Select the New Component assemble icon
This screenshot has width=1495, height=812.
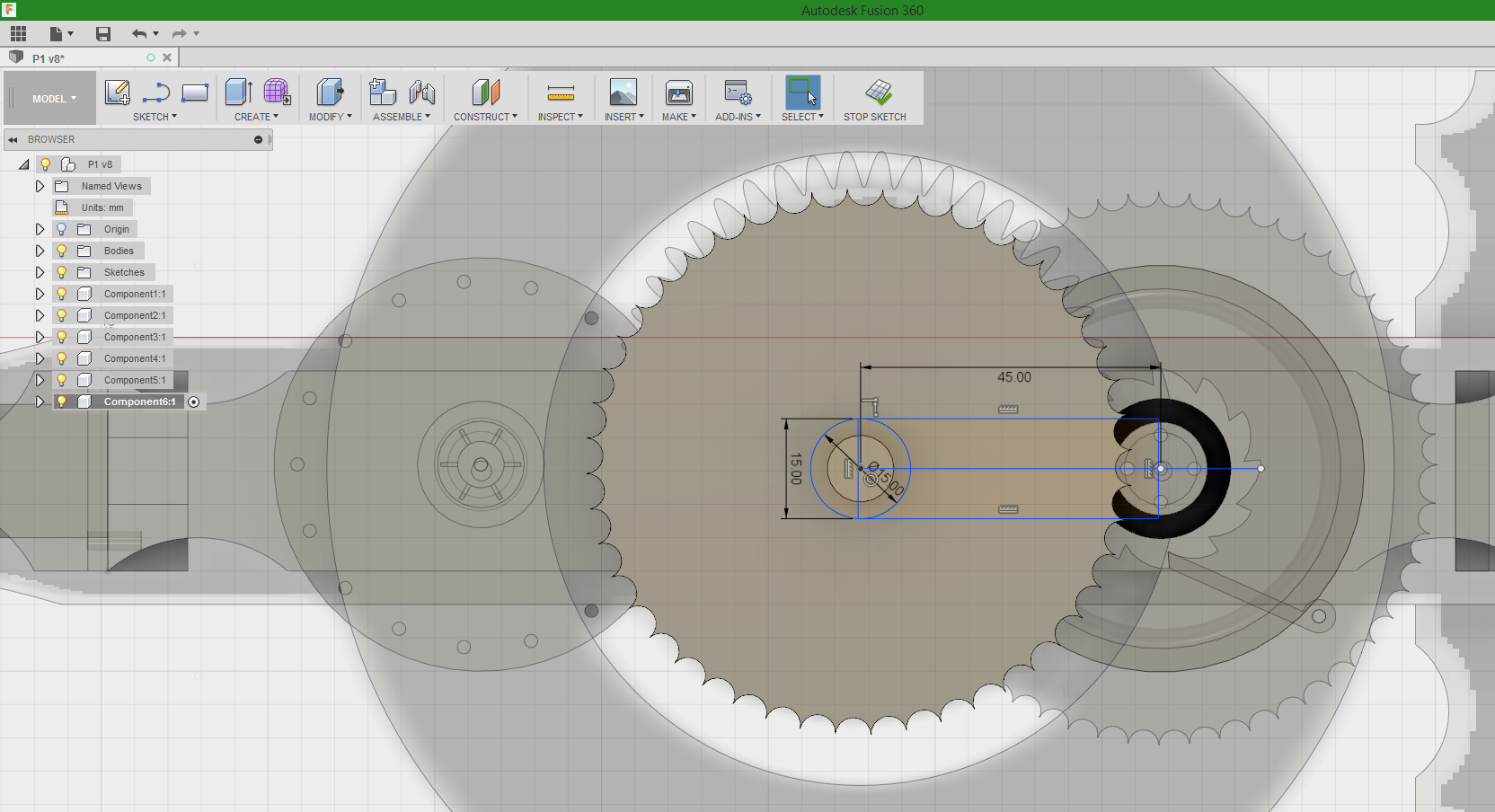pyautogui.click(x=383, y=92)
